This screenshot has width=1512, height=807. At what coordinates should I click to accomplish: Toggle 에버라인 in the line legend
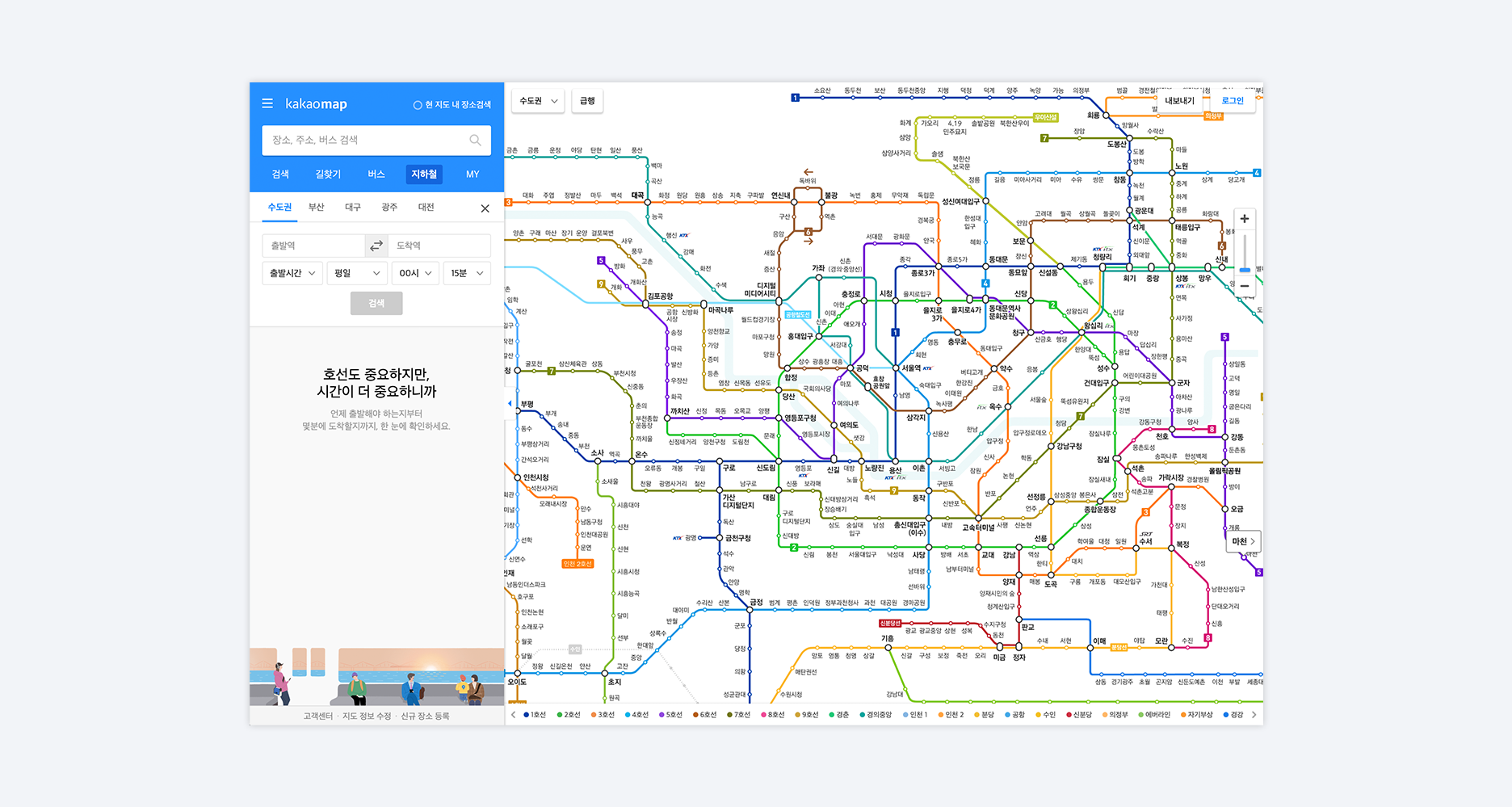tap(1153, 715)
